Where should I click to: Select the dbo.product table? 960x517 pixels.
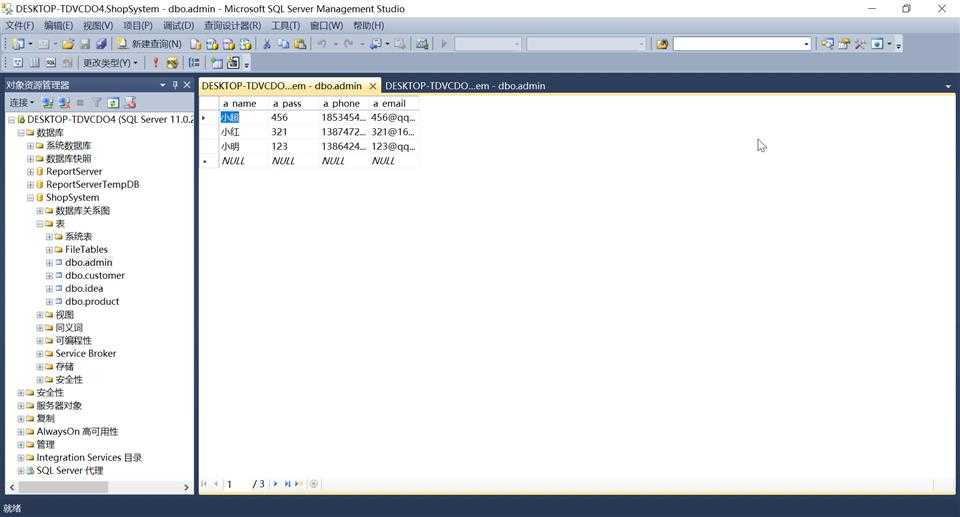(x=92, y=301)
